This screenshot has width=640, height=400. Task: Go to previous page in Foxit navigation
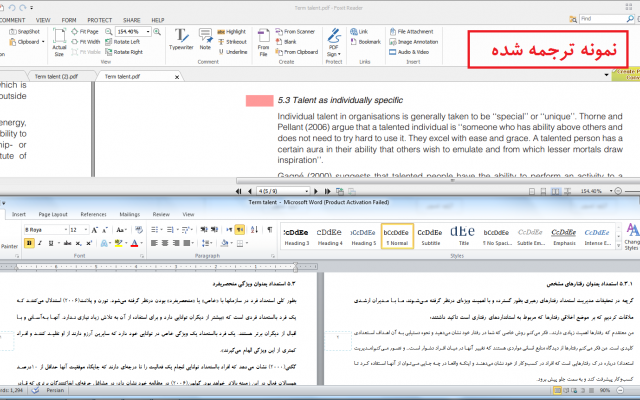(250, 191)
